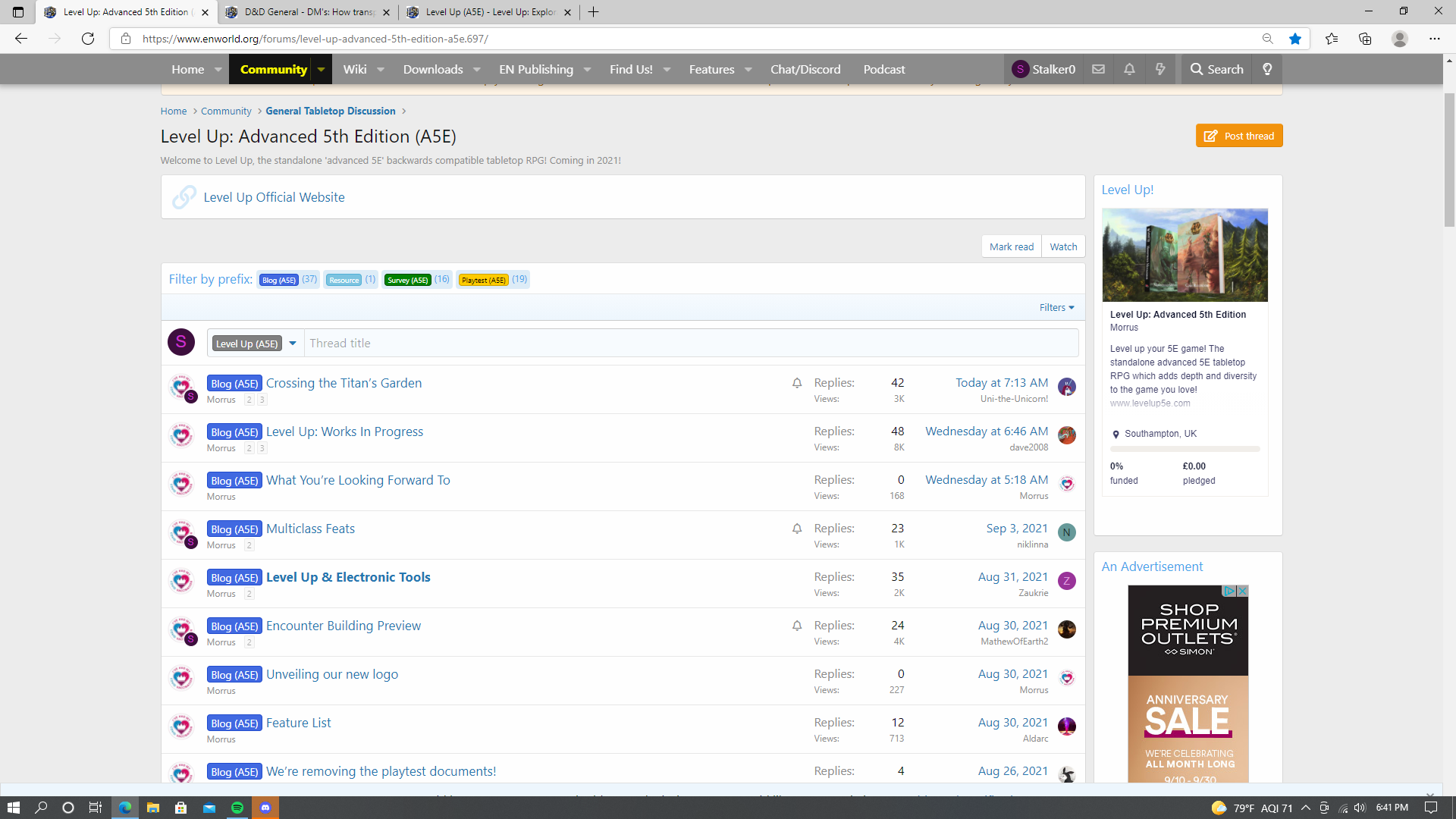
Task: Click the lightning bolt What's New icon
Action: pos(1160,69)
